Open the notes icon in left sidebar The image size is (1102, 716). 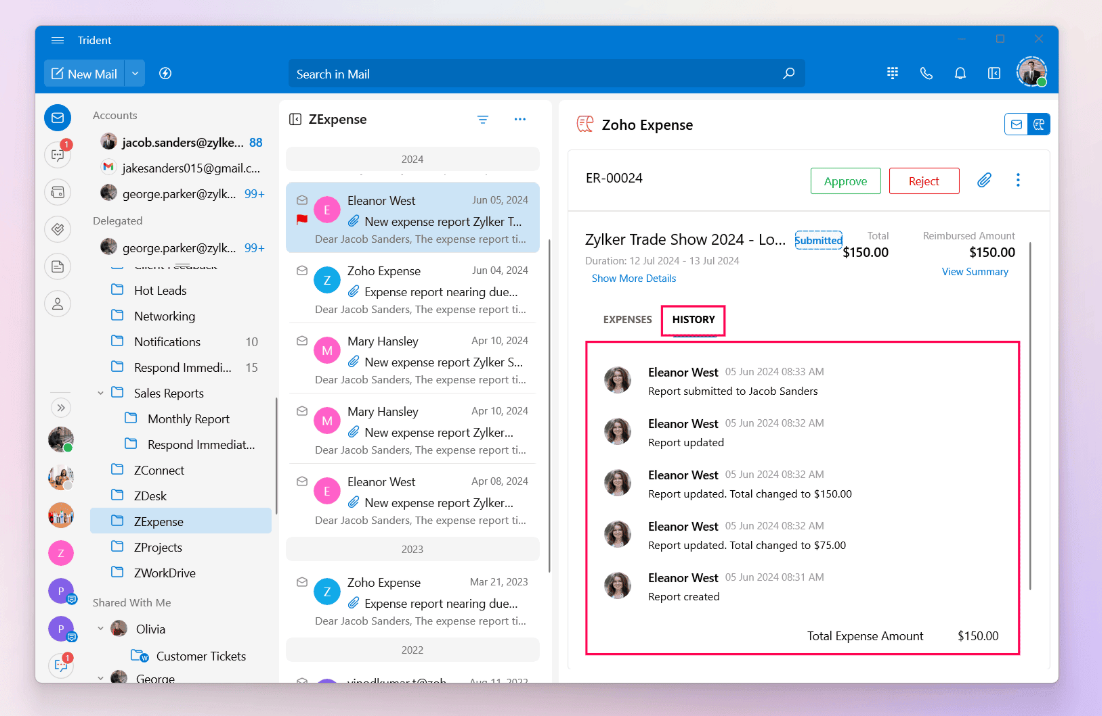tap(58, 266)
